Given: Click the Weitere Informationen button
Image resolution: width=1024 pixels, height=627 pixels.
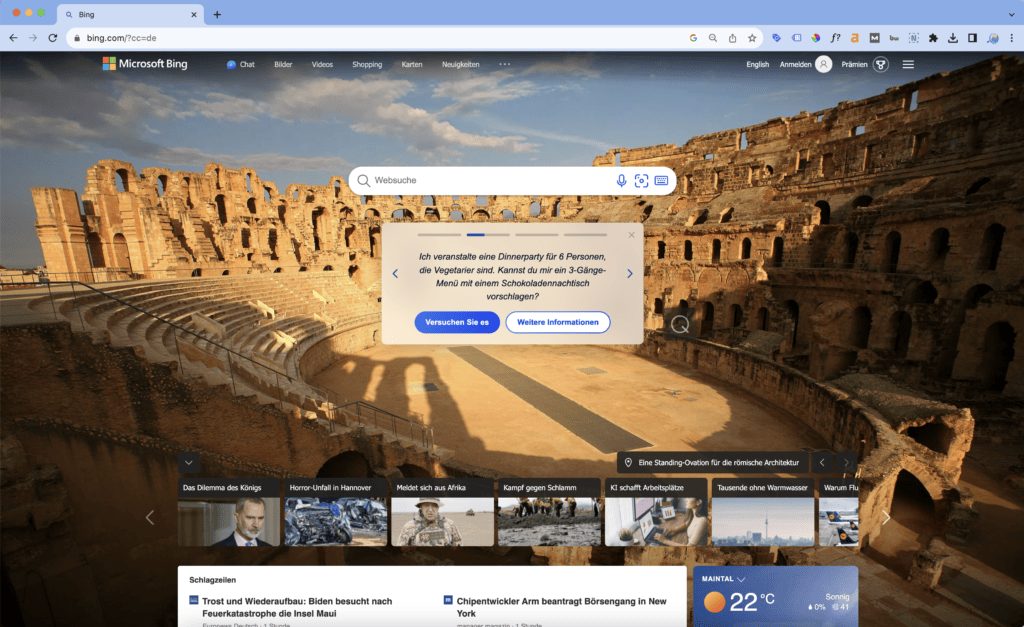Looking at the screenshot, I should (558, 322).
